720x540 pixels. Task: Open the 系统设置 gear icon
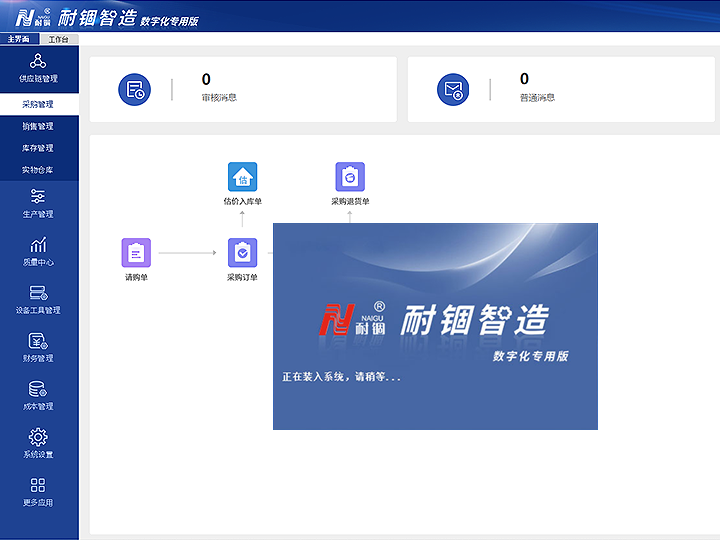[x=38, y=437]
